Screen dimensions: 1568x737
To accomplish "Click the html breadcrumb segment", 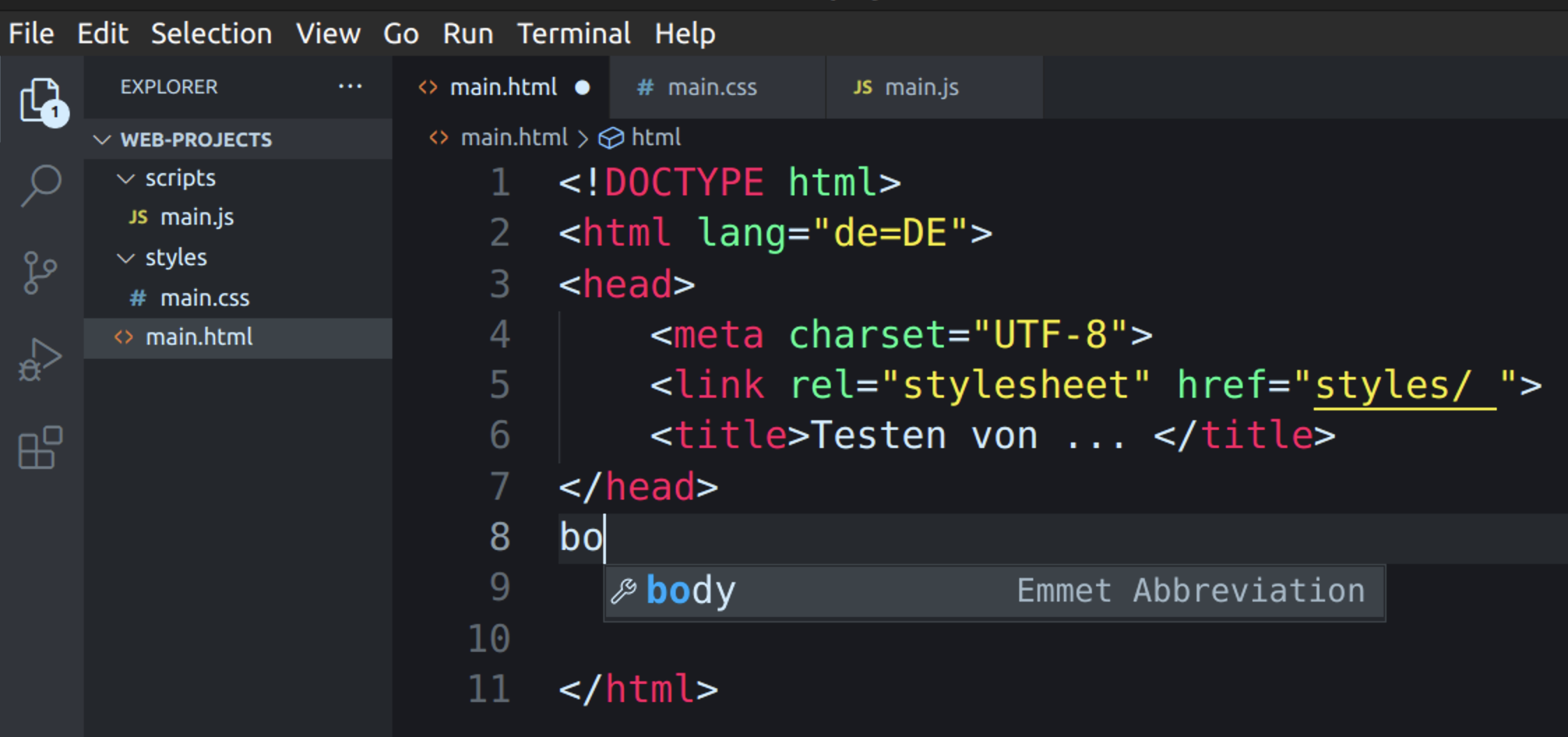I will (656, 137).
